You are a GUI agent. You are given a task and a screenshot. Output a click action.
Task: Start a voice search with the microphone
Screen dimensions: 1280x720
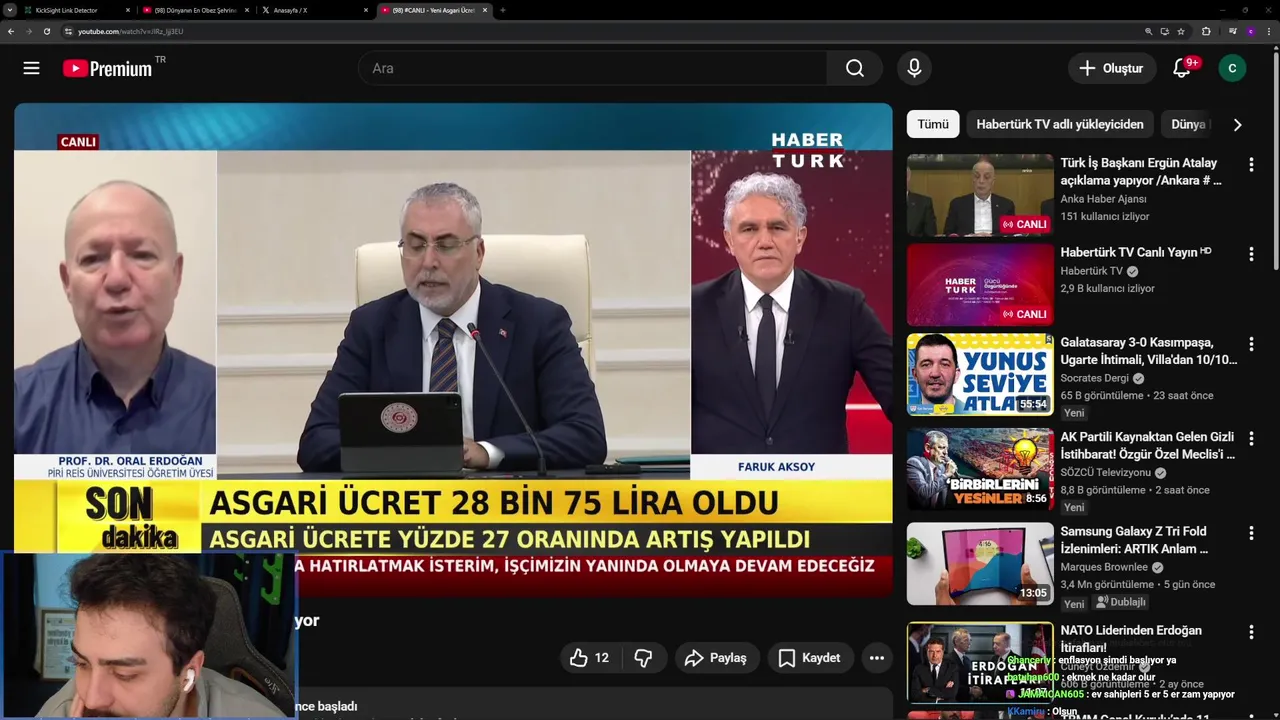(913, 68)
